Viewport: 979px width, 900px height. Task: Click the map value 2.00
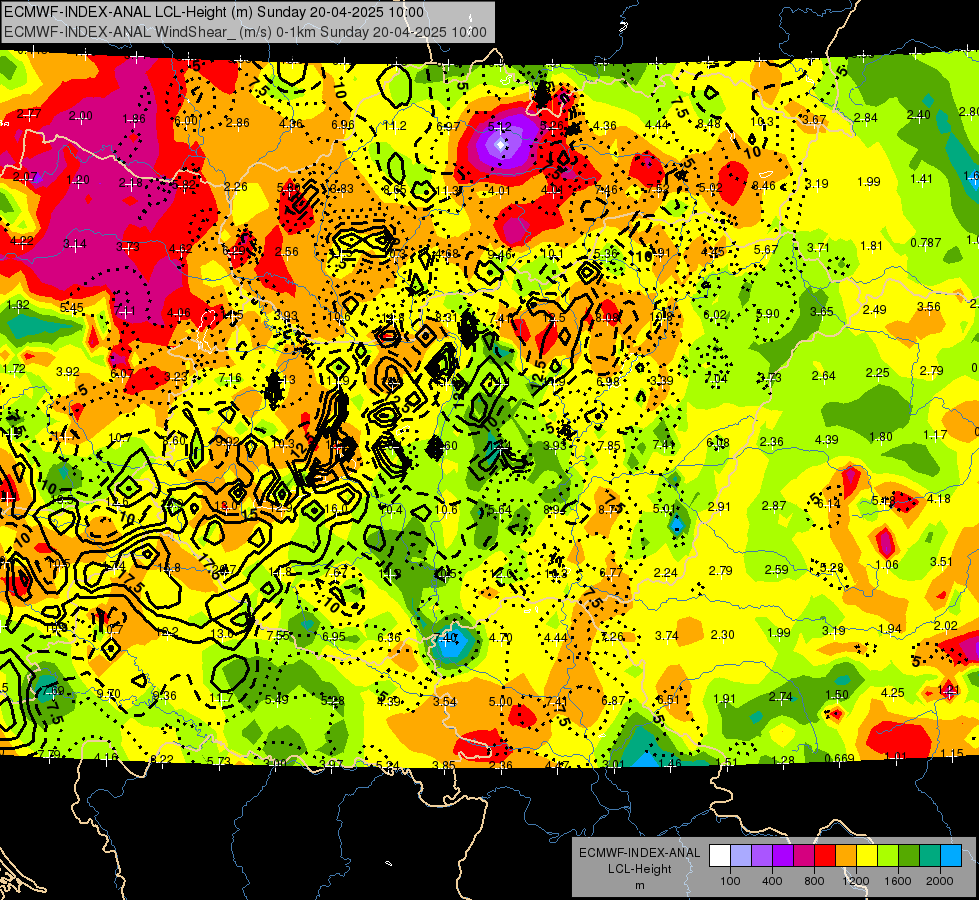(81, 116)
